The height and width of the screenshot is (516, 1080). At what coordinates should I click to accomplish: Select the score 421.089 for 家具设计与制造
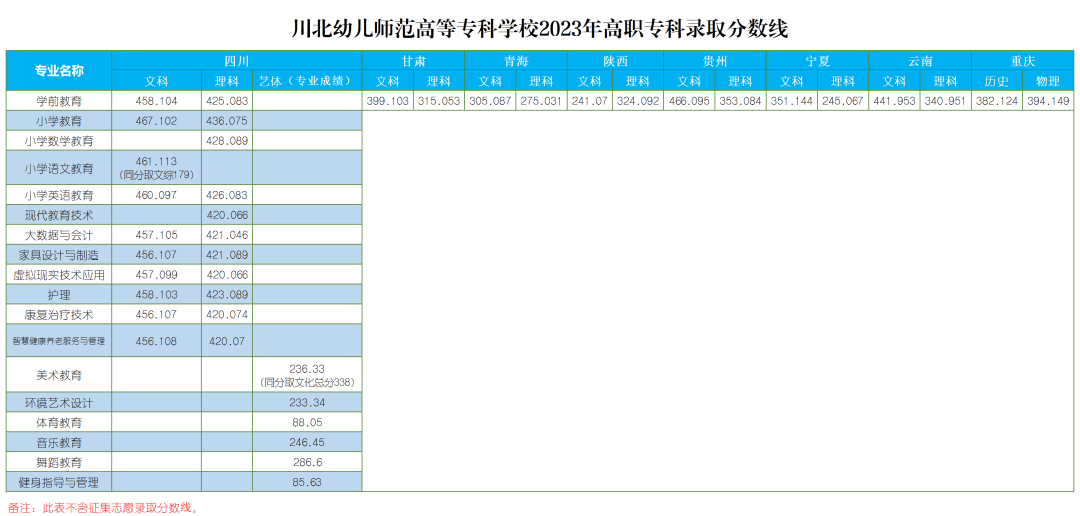coord(227,255)
